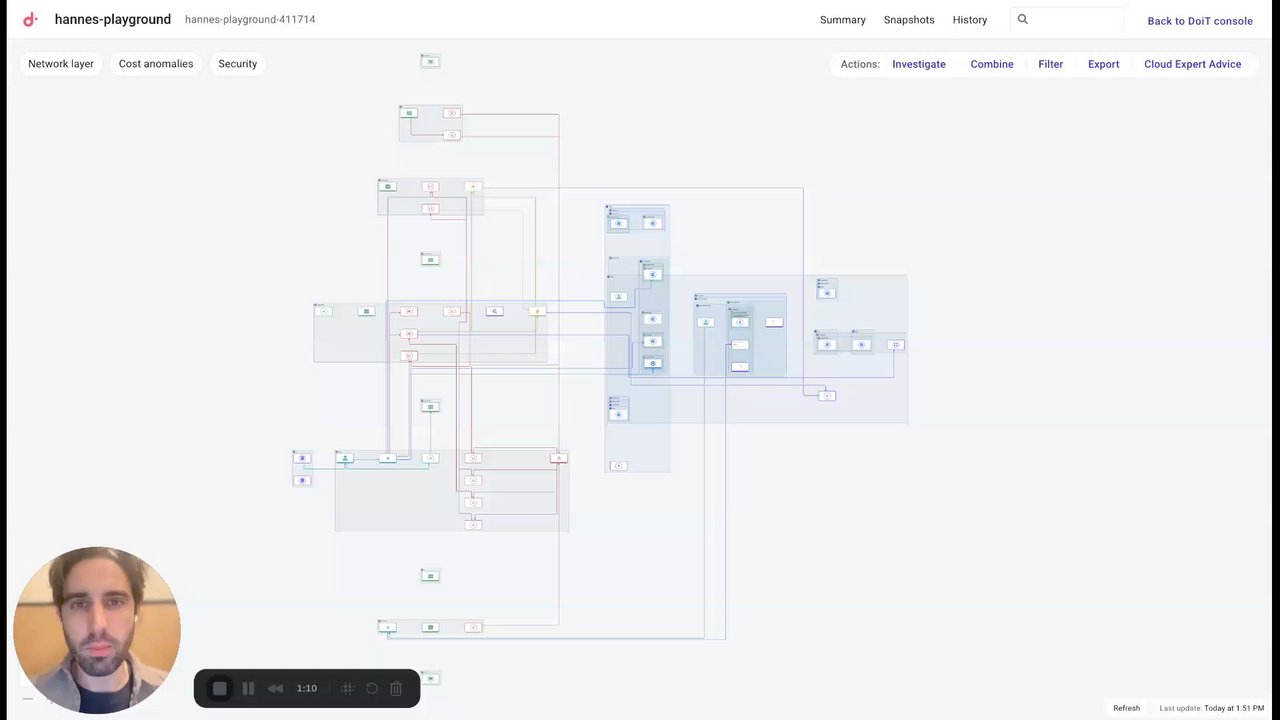Click the rewind icon in recorder bar
The image size is (1280, 720).
pyautogui.click(x=276, y=688)
